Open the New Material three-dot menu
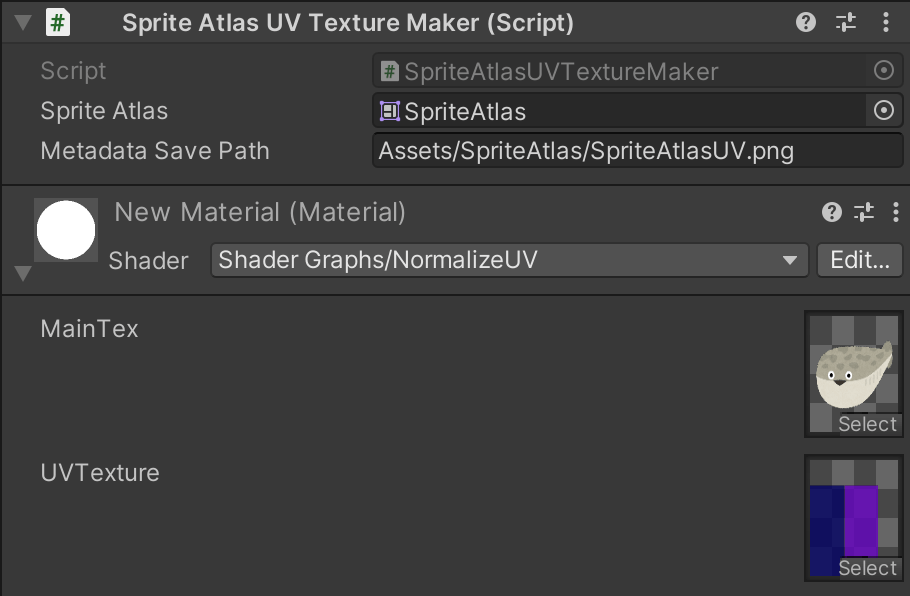The width and height of the screenshot is (910, 596). click(895, 212)
